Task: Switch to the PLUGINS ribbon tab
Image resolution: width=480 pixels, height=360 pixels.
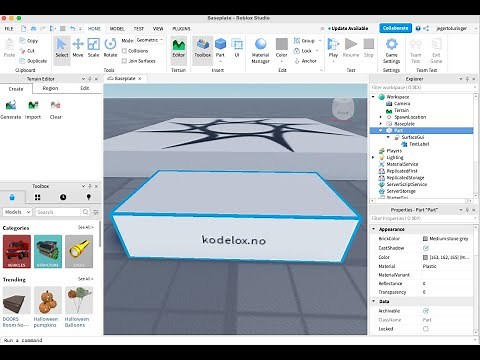Action: point(181,29)
